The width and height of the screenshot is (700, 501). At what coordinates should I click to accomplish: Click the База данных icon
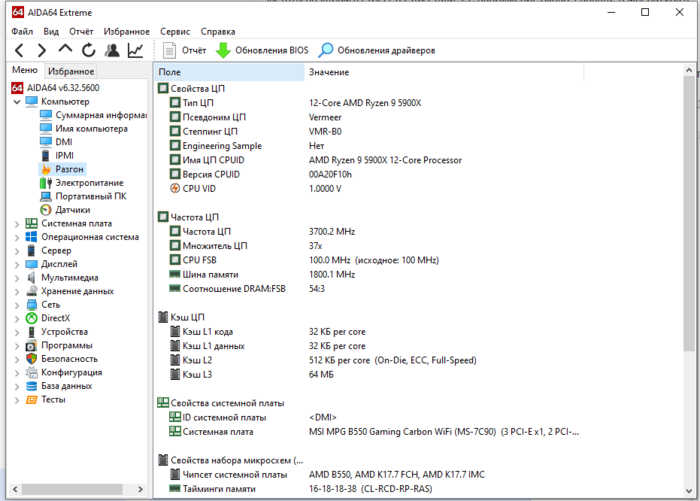(x=31, y=386)
